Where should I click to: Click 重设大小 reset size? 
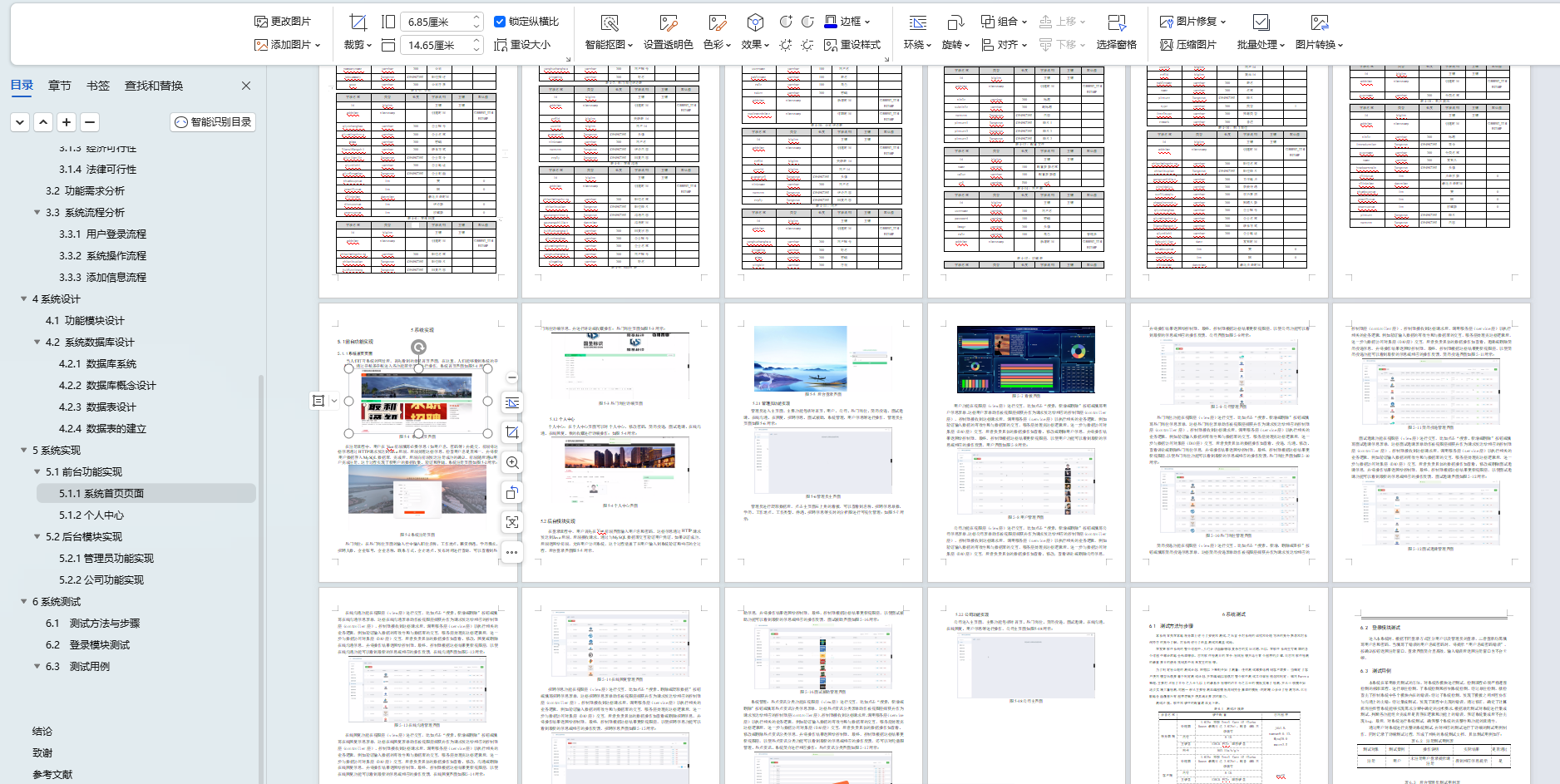click(522, 45)
